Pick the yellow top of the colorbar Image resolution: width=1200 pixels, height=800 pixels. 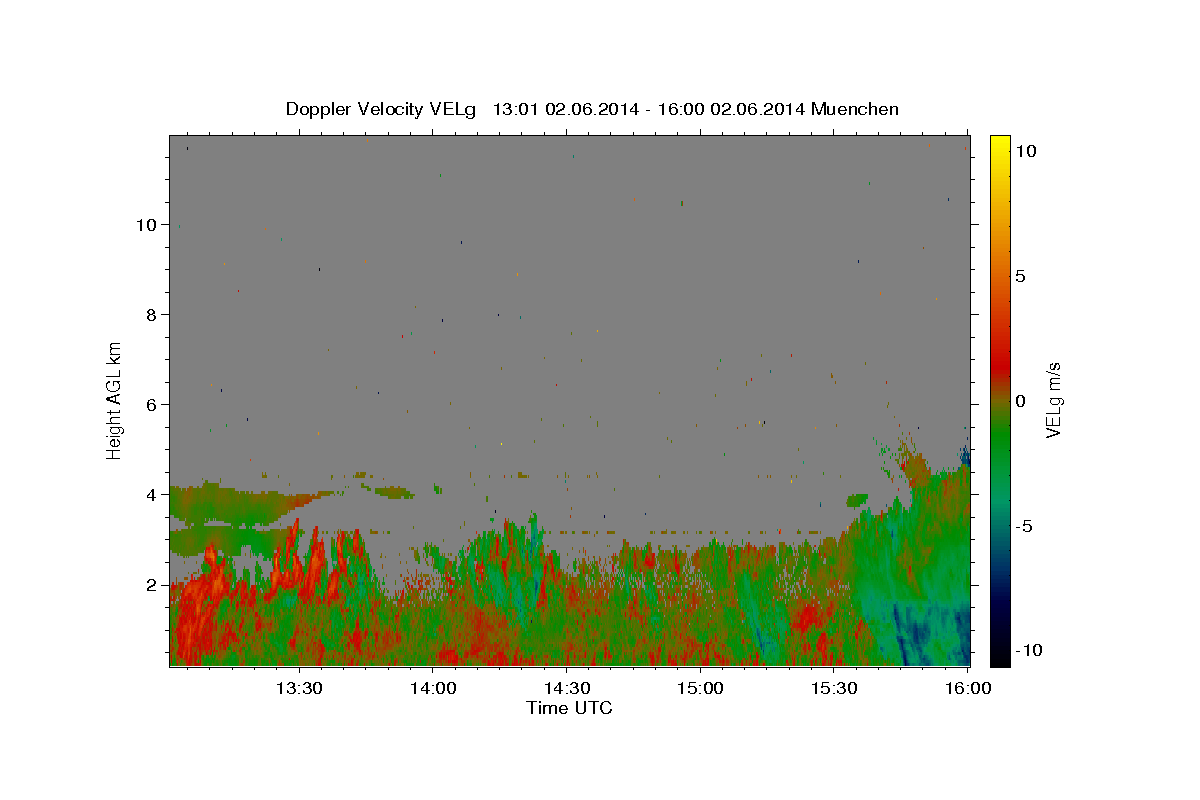point(999,145)
